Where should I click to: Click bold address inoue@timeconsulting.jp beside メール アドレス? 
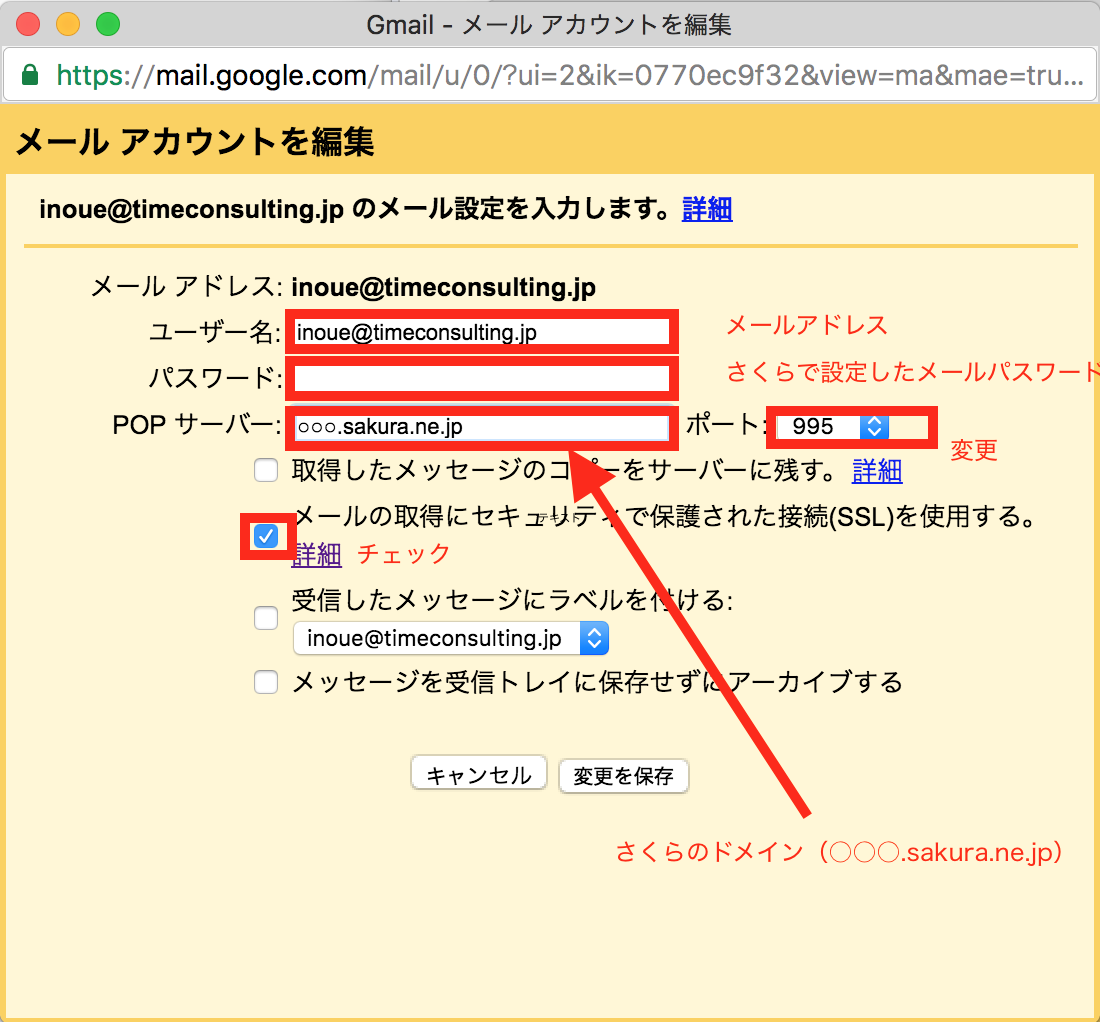click(x=443, y=288)
